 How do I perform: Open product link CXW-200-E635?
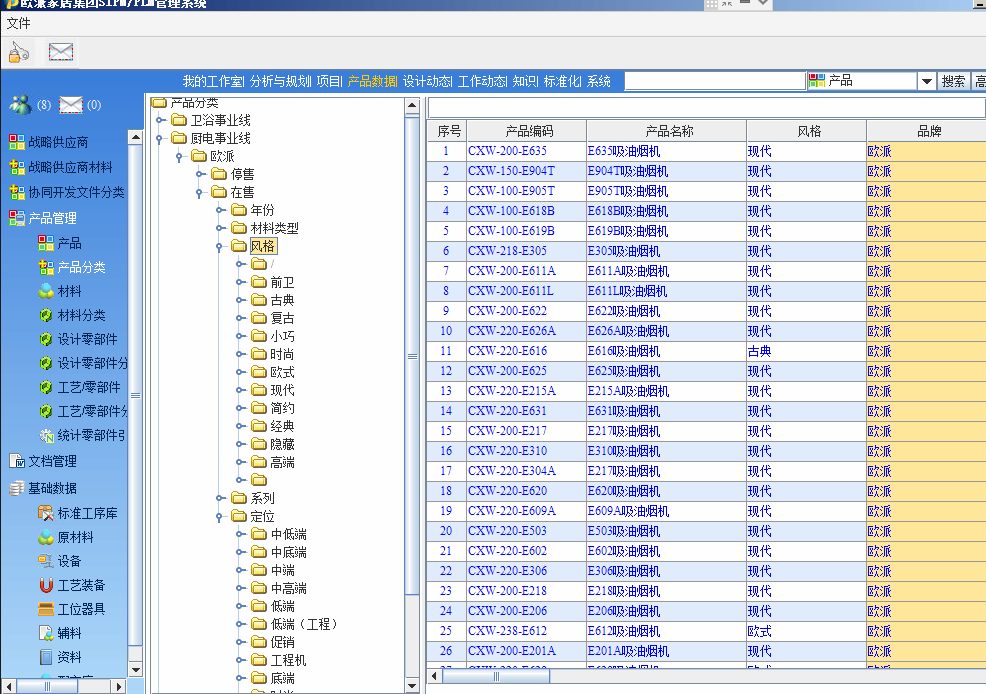(x=507, y=151)
